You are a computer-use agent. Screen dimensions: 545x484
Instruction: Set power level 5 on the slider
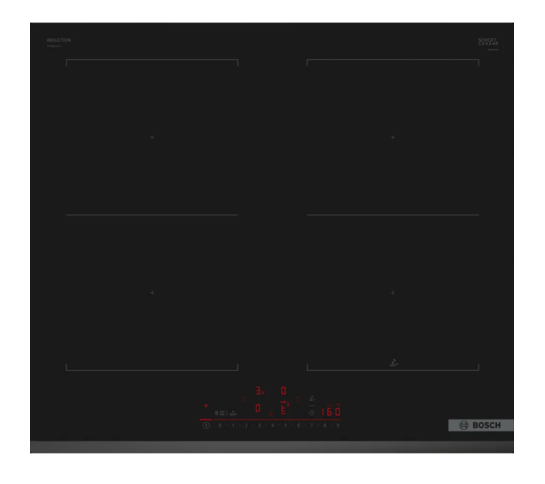click(x=285, y=425)
